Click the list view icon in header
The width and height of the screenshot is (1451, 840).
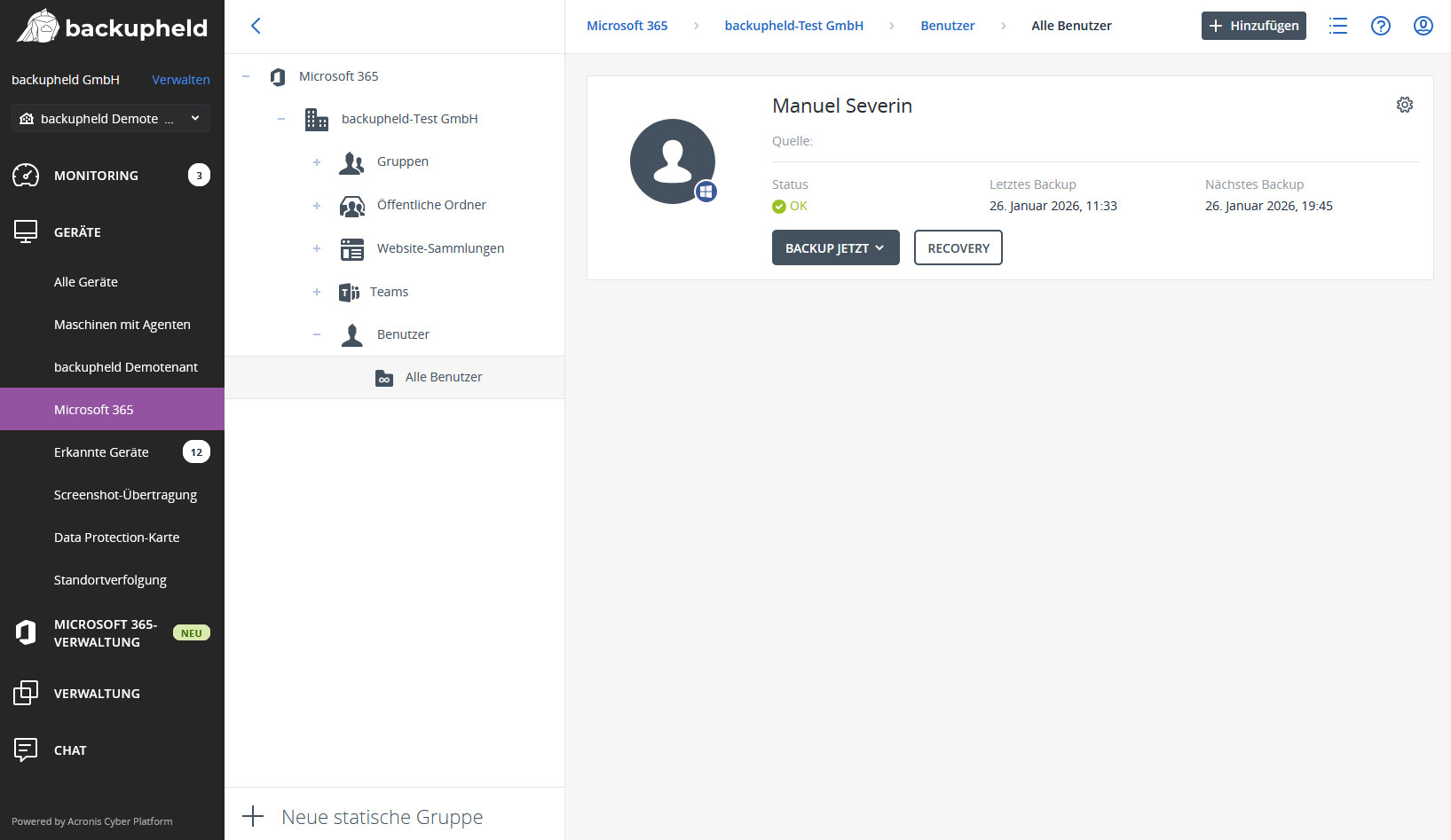[x=1338, y=26]
